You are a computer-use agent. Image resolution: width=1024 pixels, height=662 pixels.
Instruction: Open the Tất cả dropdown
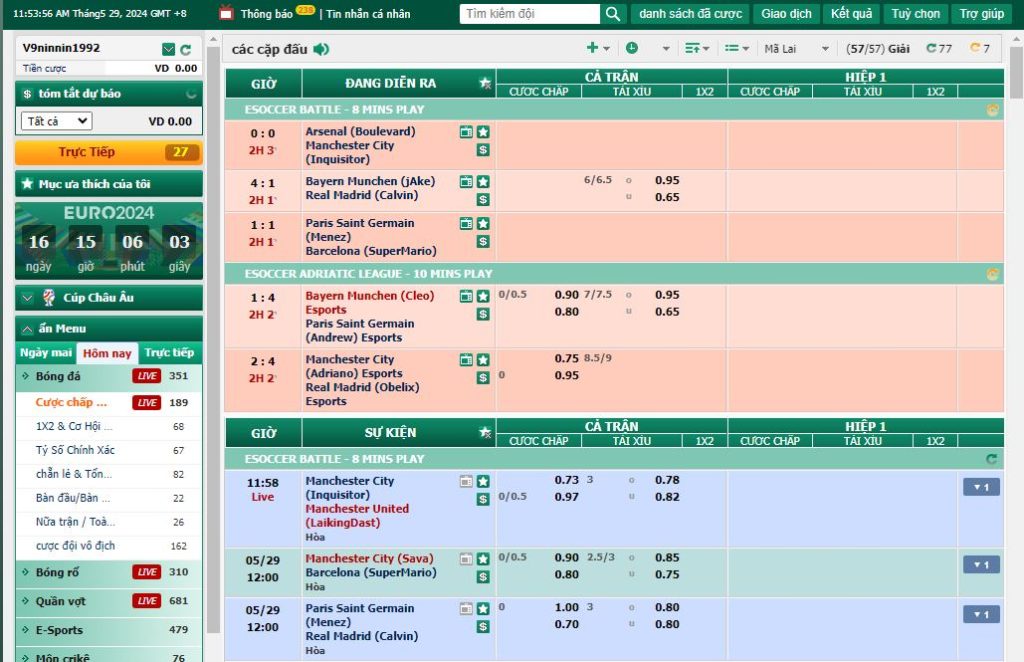click(57, 121)
